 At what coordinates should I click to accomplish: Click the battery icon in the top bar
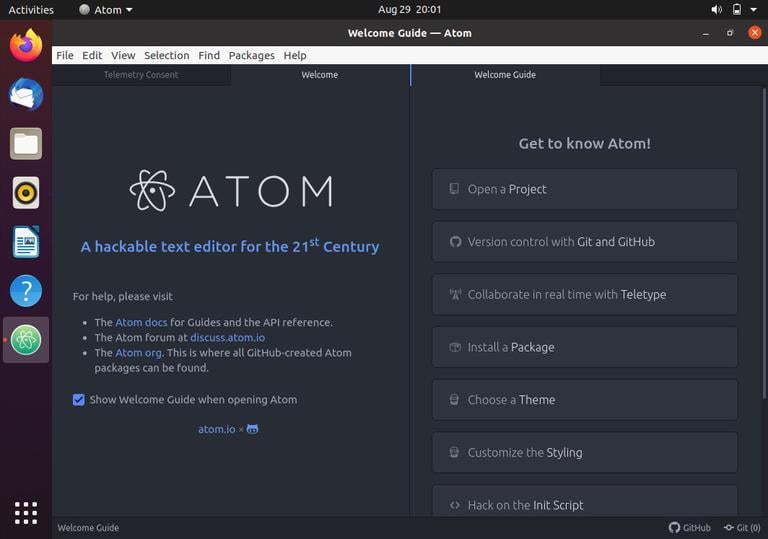(737, 9)
